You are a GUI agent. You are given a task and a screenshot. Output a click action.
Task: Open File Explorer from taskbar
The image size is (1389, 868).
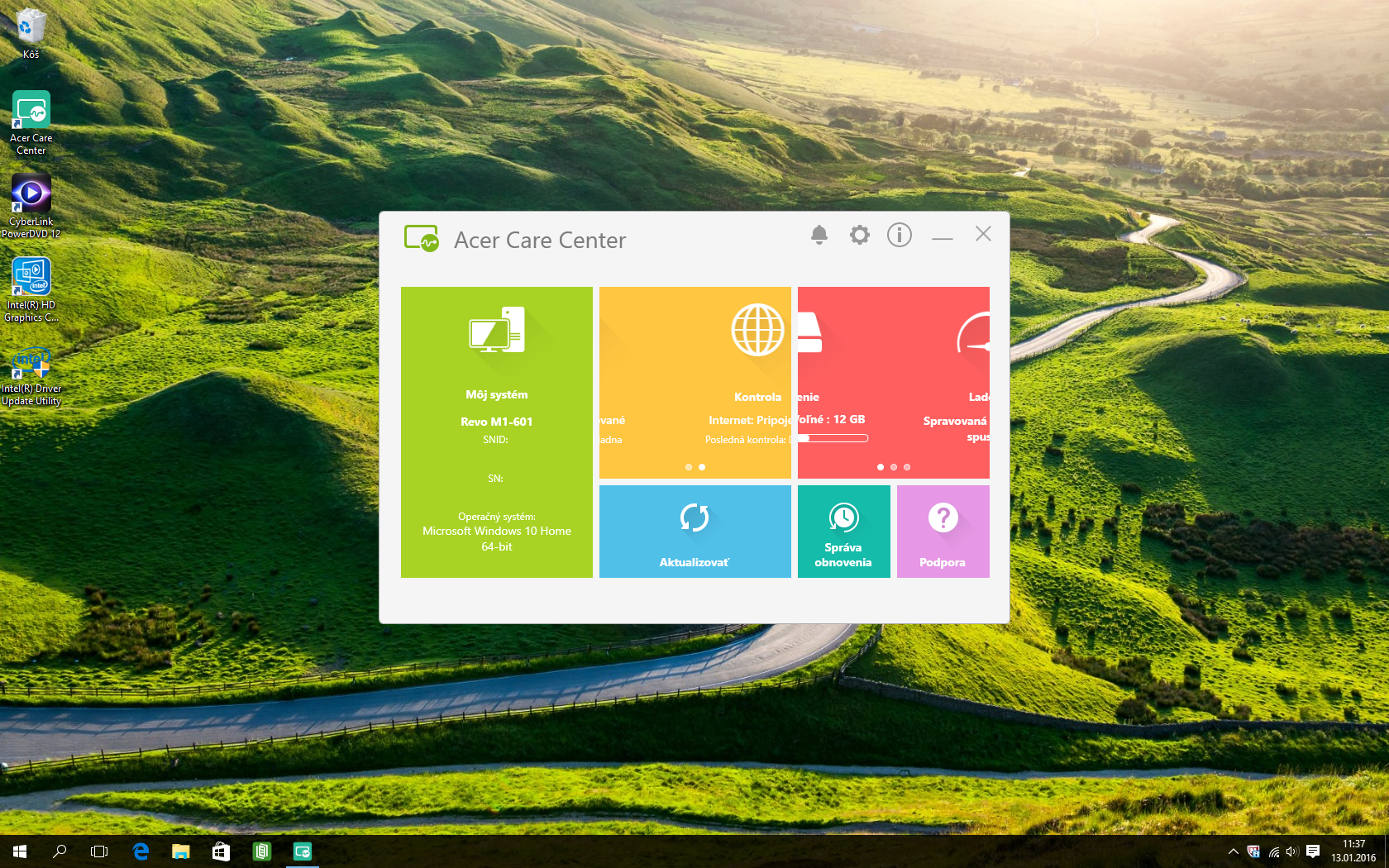pos(180,851)
